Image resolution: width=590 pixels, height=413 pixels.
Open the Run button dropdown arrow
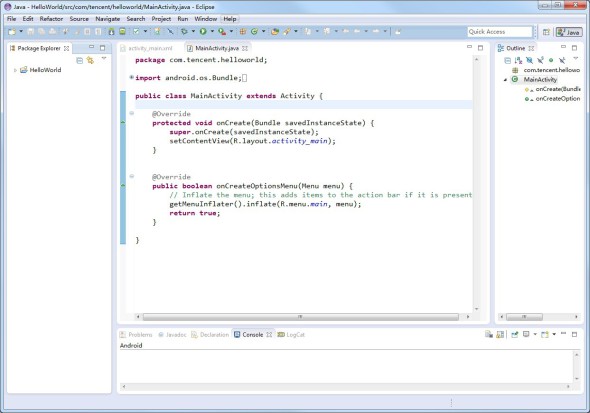coord(212,32)
